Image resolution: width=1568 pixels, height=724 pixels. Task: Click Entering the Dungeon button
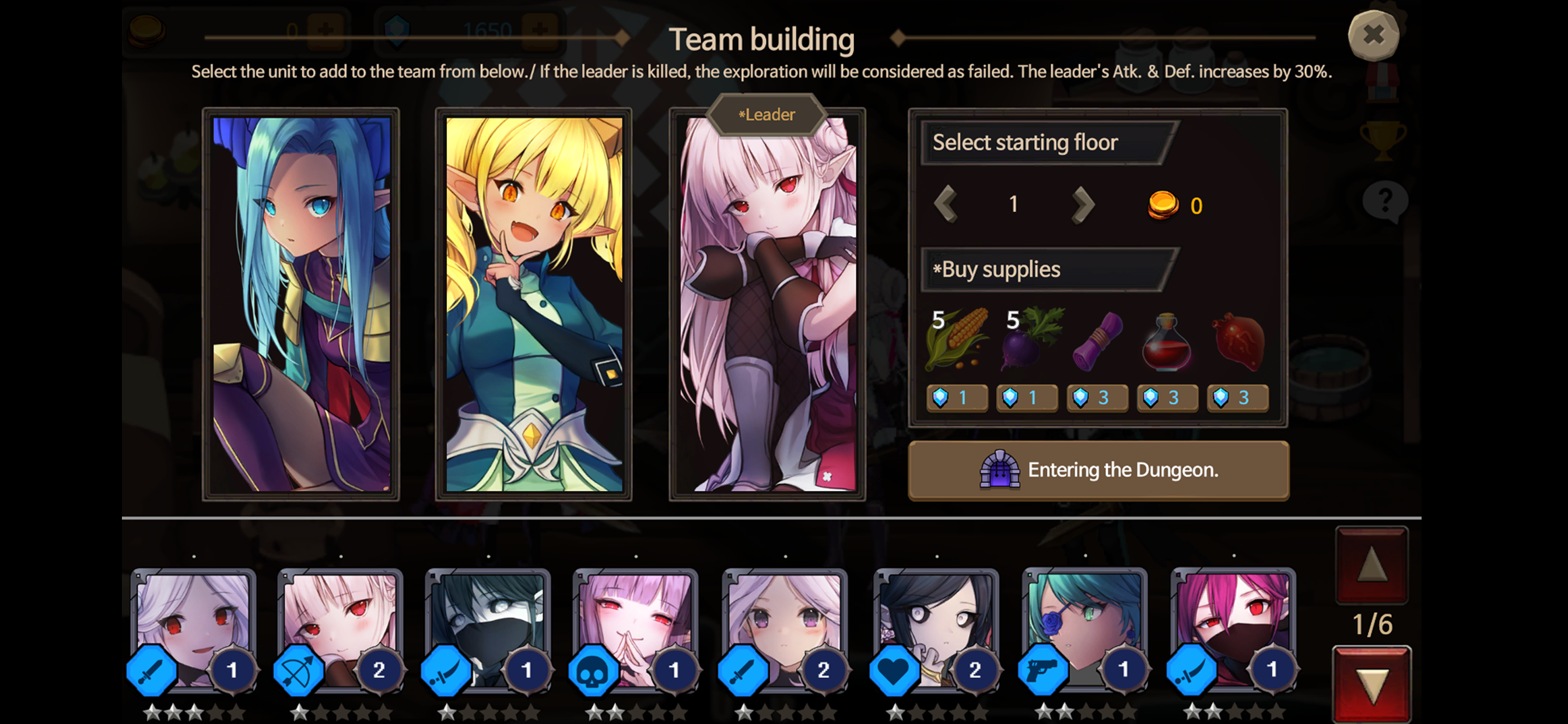point(1098,470)
